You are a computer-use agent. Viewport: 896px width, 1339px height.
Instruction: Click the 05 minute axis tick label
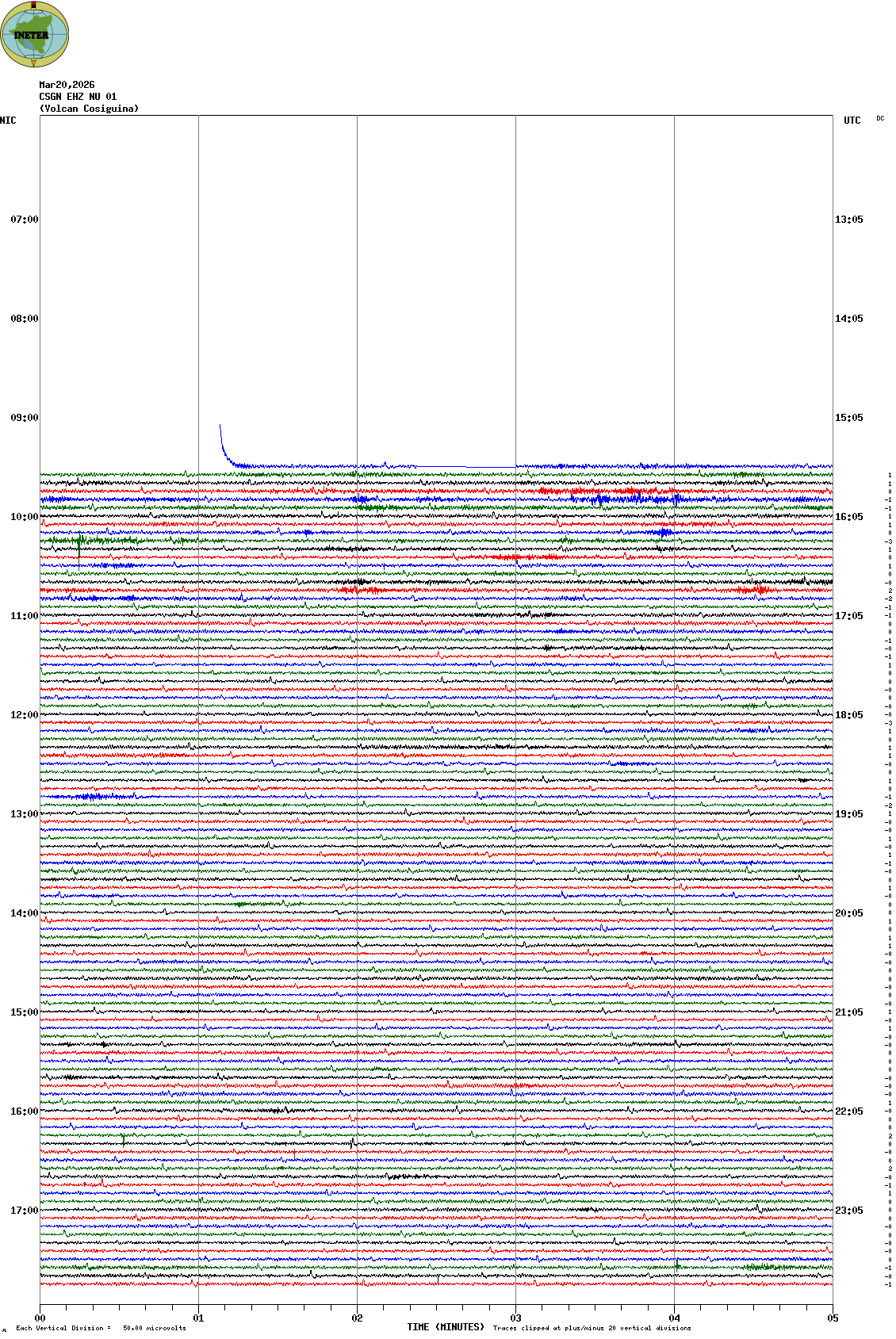click(833, 1318)
